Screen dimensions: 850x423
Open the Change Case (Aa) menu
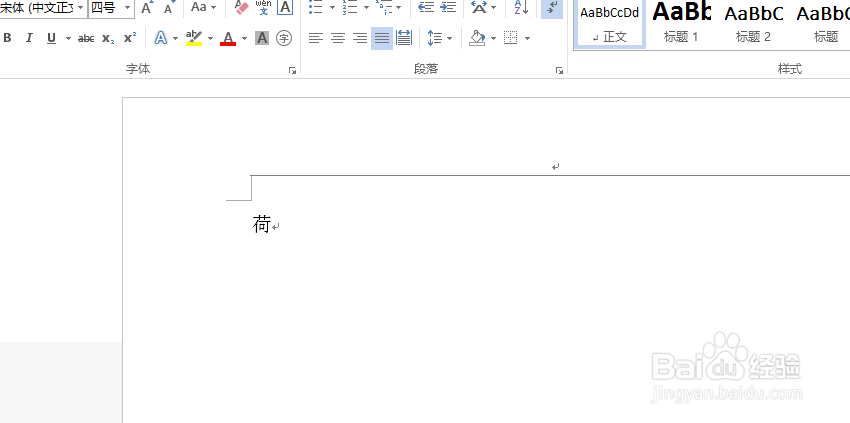(203, 8)
